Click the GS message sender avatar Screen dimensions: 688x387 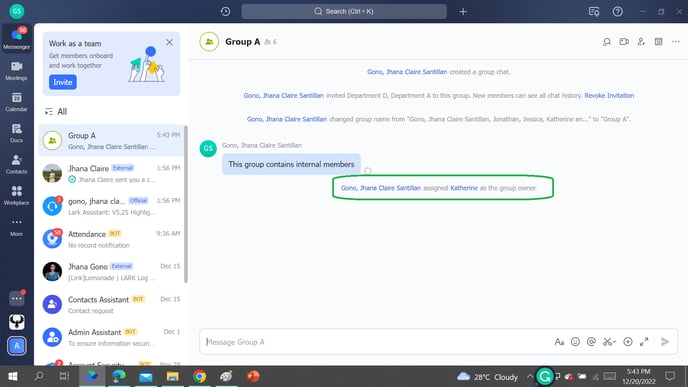coord(208,148)
